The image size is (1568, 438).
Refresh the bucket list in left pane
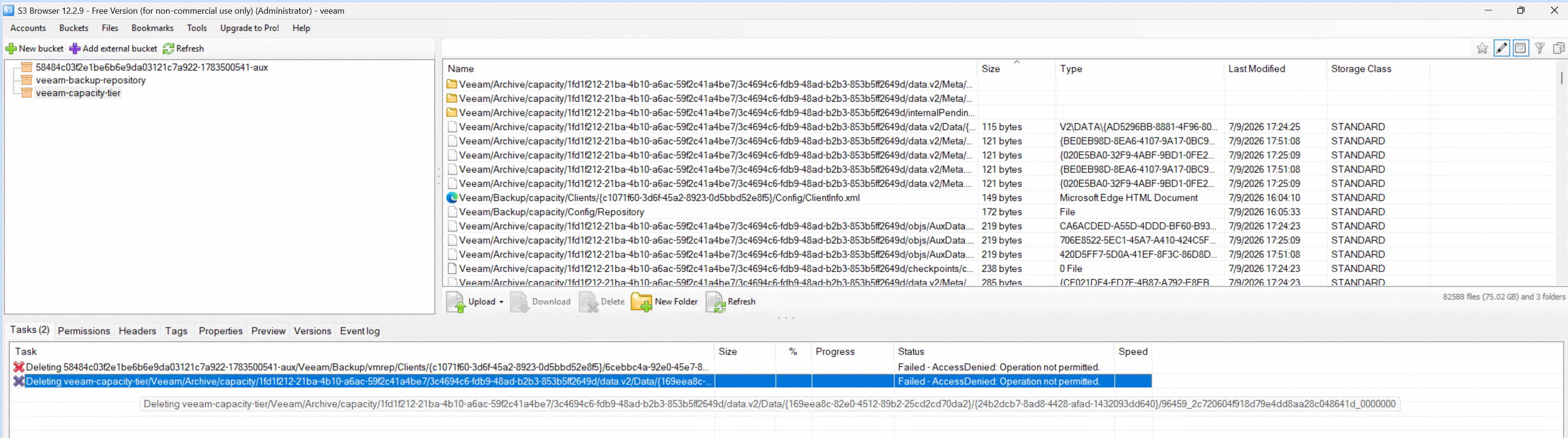point(183,49)
